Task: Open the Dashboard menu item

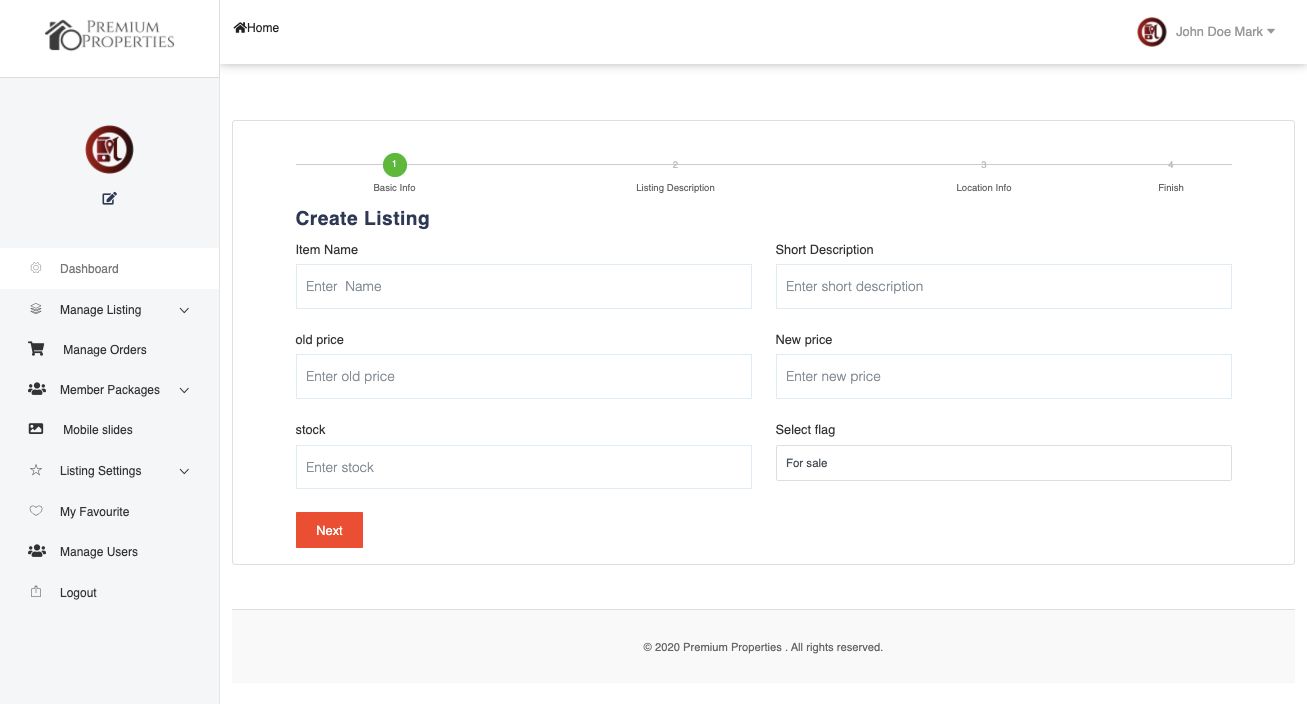Action: (x=89, y=269)
